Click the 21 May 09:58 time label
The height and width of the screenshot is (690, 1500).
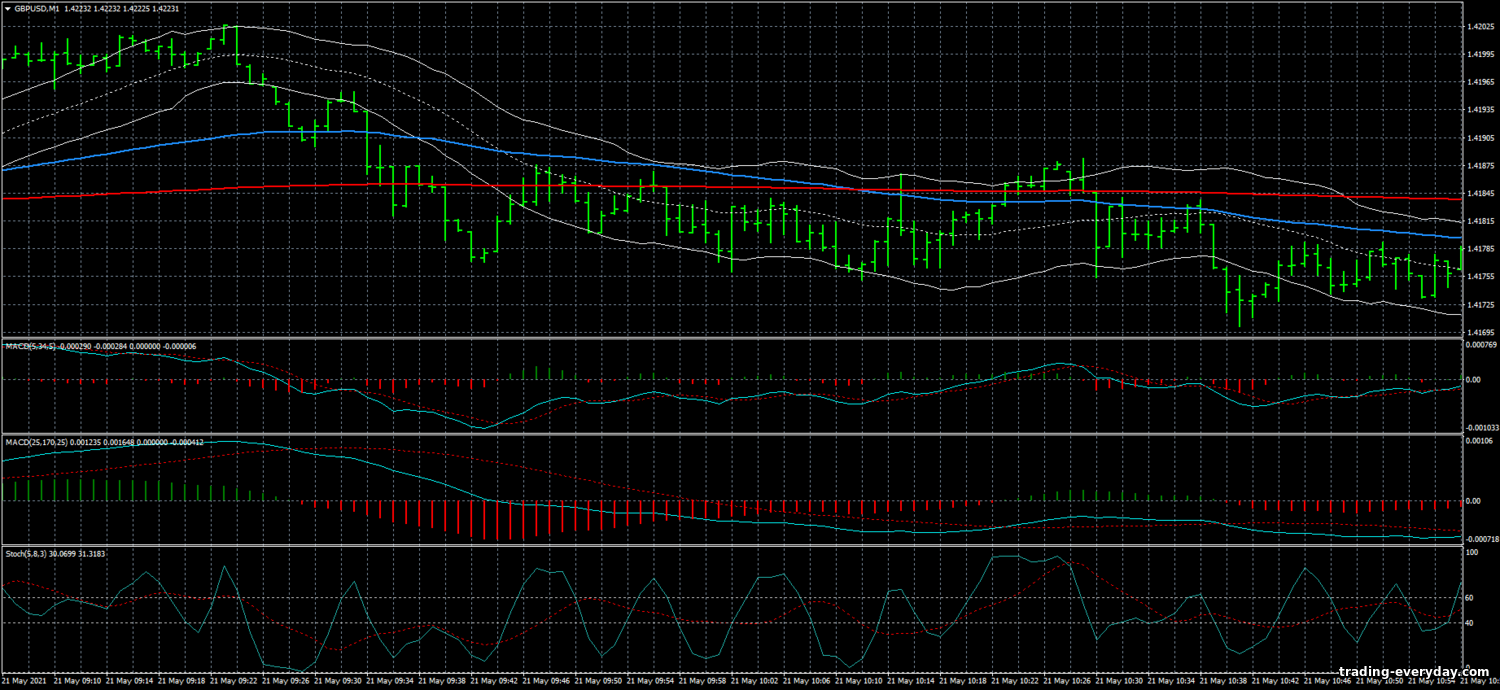[x=701, y=681]
